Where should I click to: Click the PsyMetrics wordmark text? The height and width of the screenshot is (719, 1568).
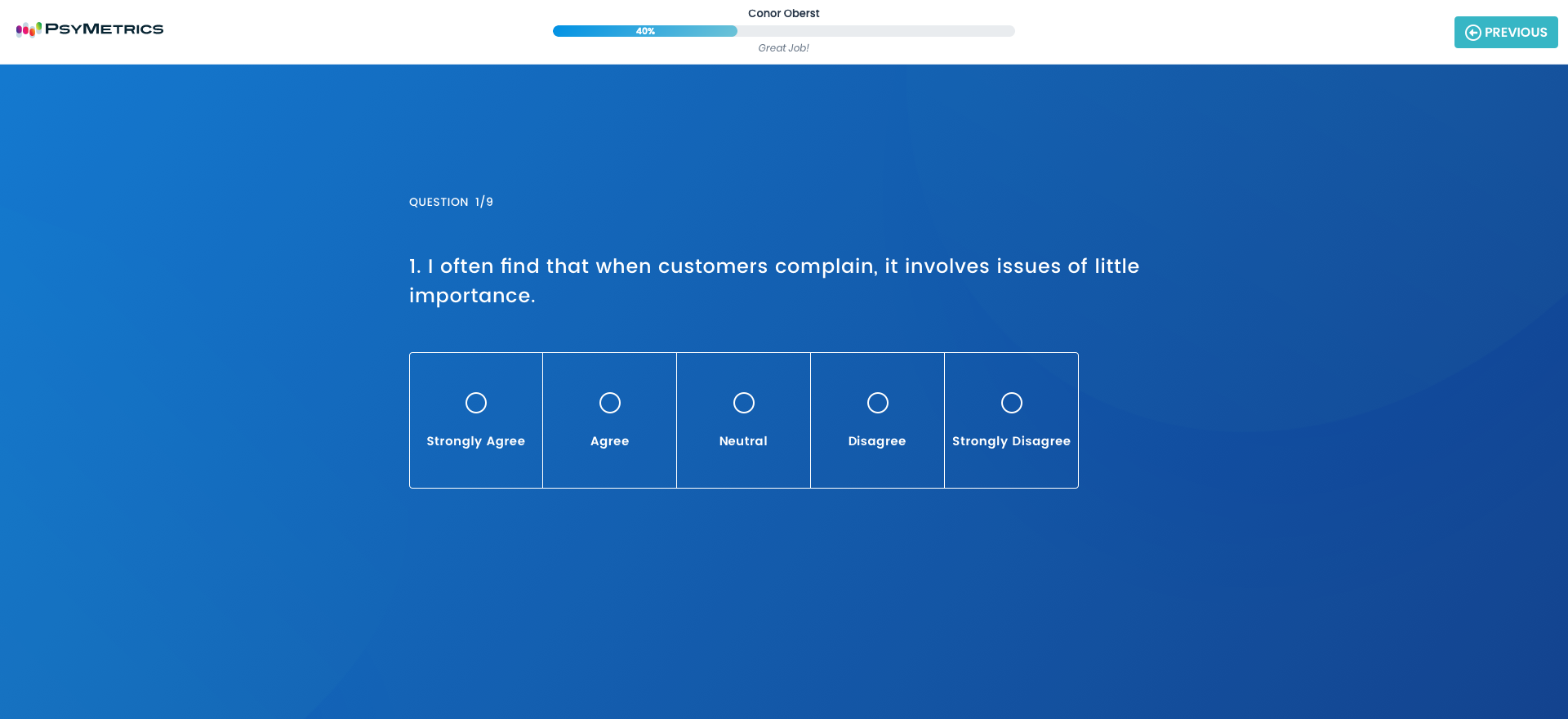click(x=105, y=29)
